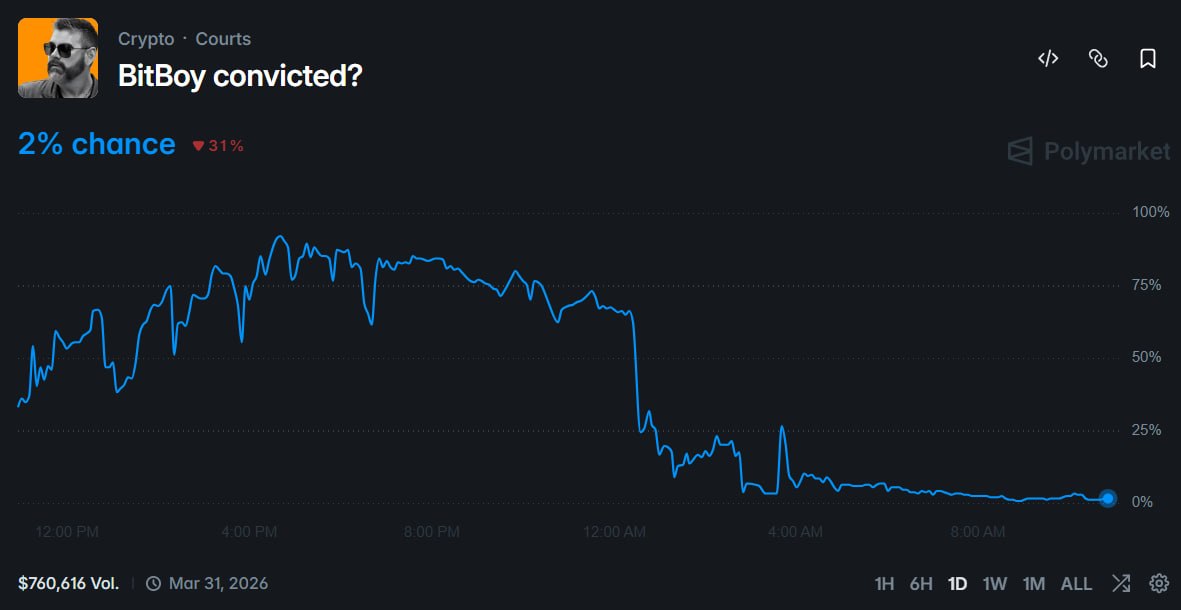Click the Polymarket logo watermark

tap(1087, 152)
